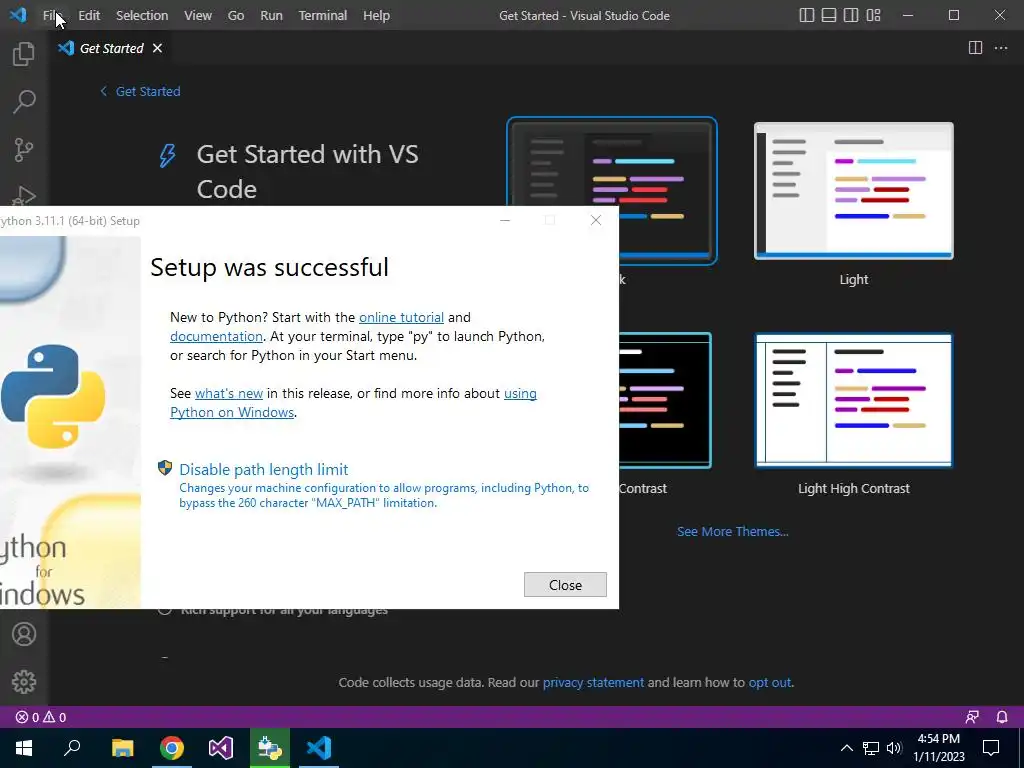
Task: Select the Light theme thumbnail
Action: (854, 191)
